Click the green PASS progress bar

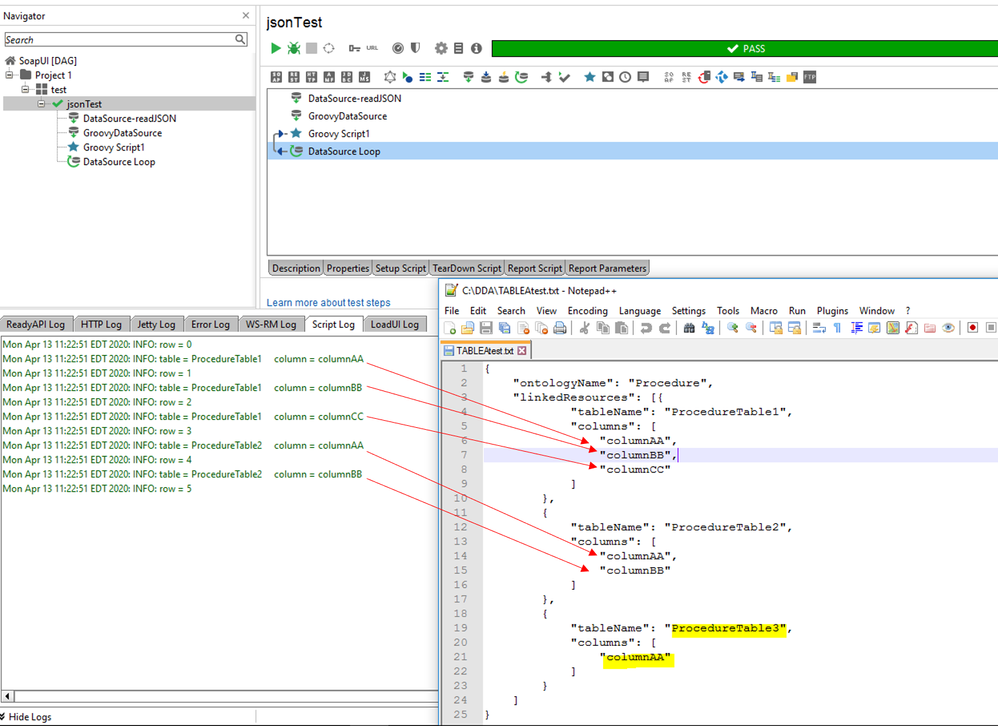744,48
